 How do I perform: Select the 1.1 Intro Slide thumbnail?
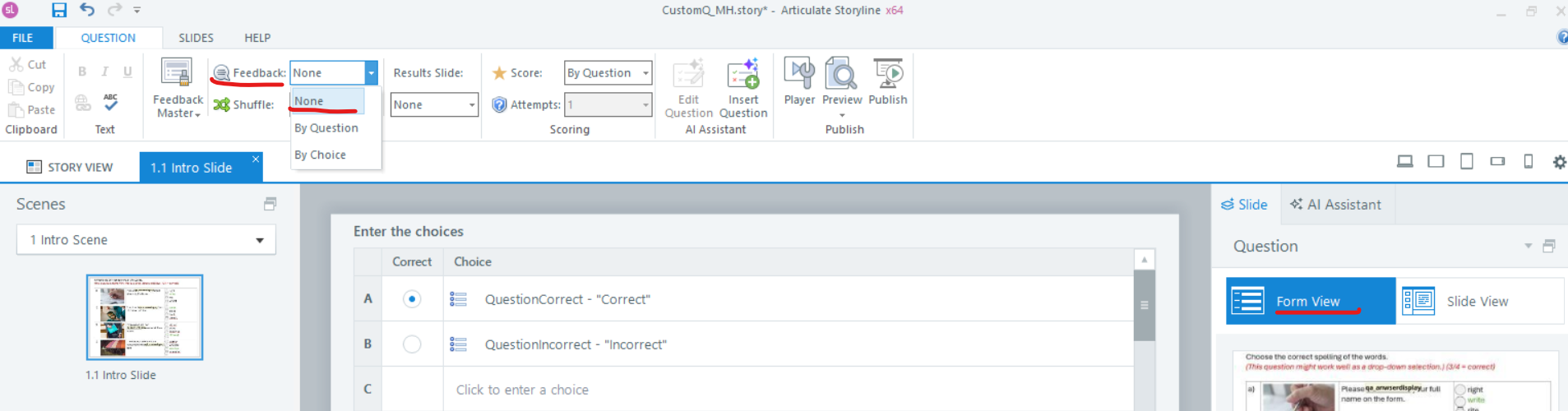[x=145, y=317]
